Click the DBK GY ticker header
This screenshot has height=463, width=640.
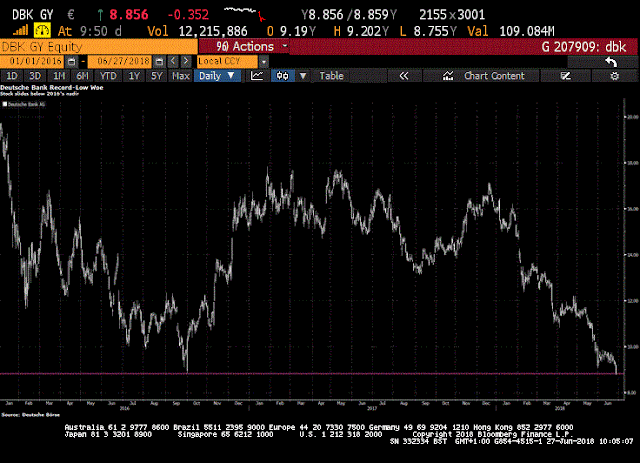click(33, 15)
